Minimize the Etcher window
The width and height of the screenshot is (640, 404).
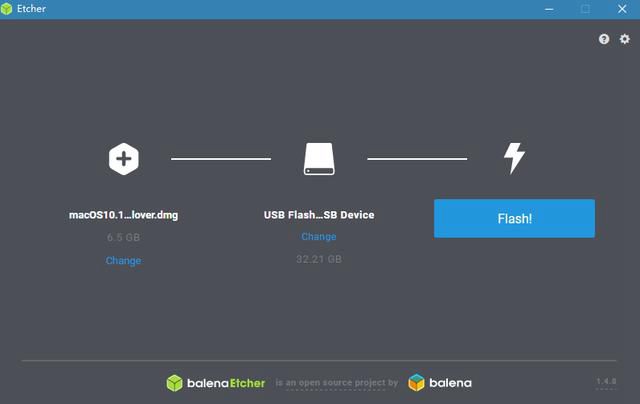pyautogui.click(x=549, y=9)
